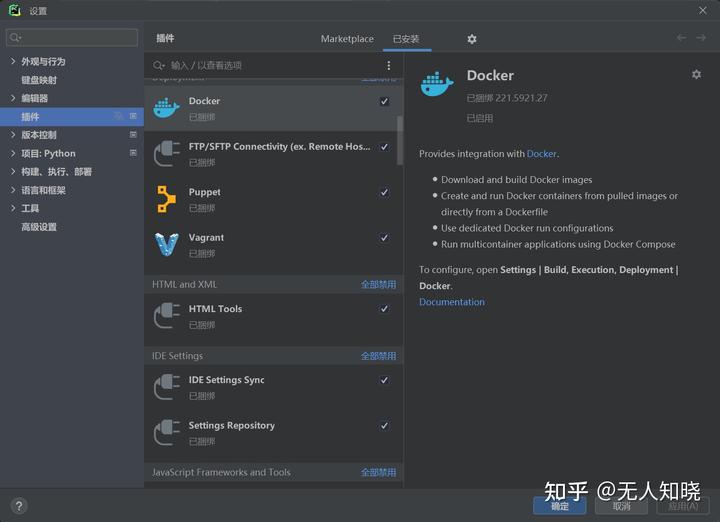Expand the 工具 settings node
Viewport: 720px width, 522px height.
[13, 208]
